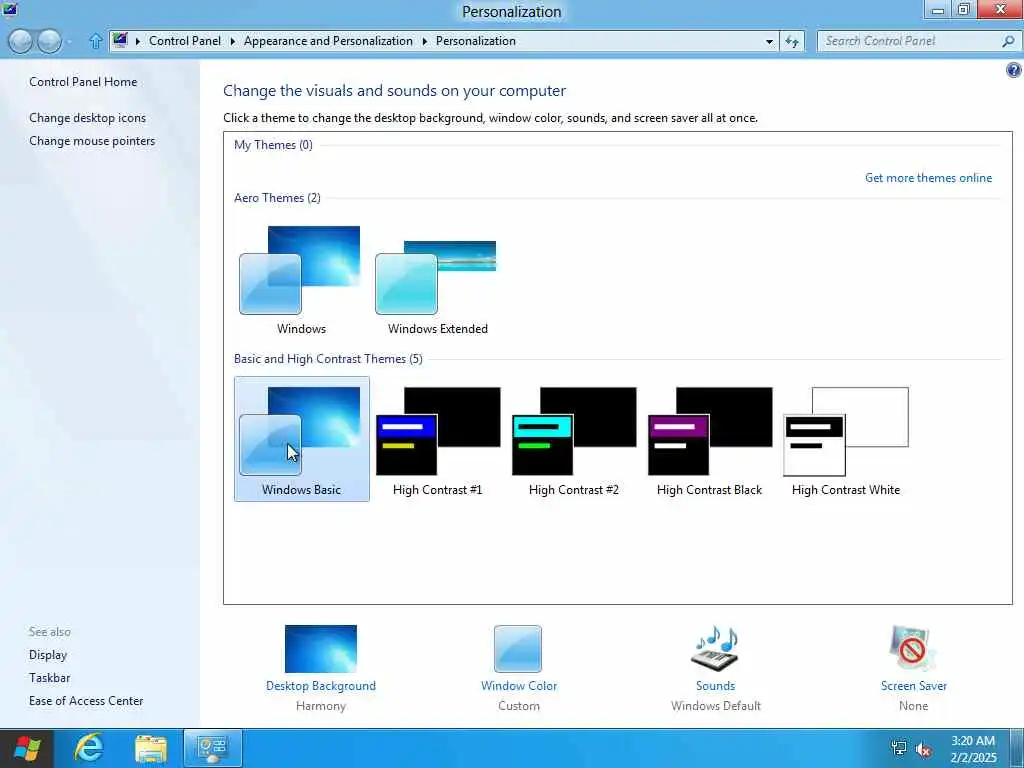This screenshot has height=768, width=1024.
Task: Open File Explorer from the taskbar
Action: click(151, 748)
